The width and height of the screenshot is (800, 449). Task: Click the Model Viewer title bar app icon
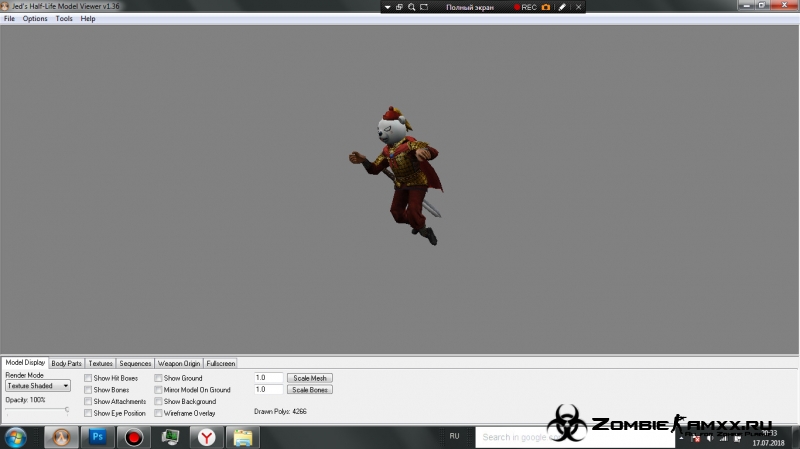tap(5, 6)
